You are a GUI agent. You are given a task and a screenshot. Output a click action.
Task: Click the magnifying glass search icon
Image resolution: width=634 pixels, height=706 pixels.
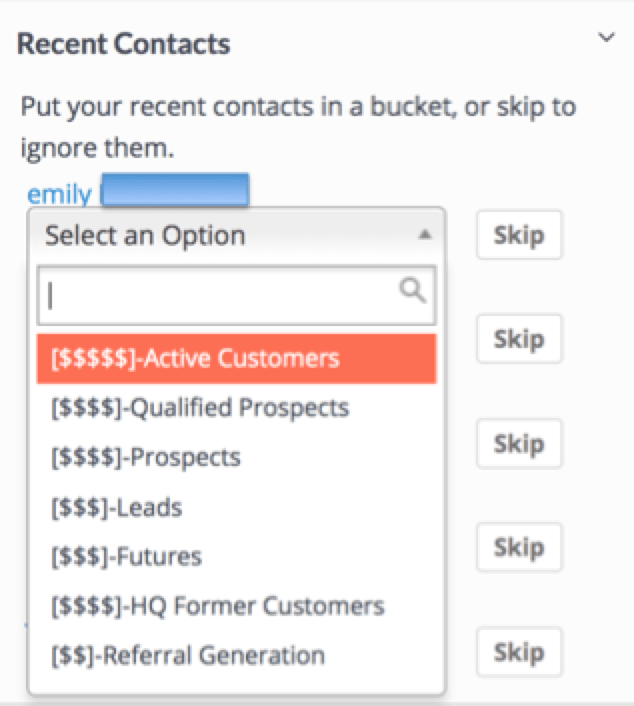412,290
